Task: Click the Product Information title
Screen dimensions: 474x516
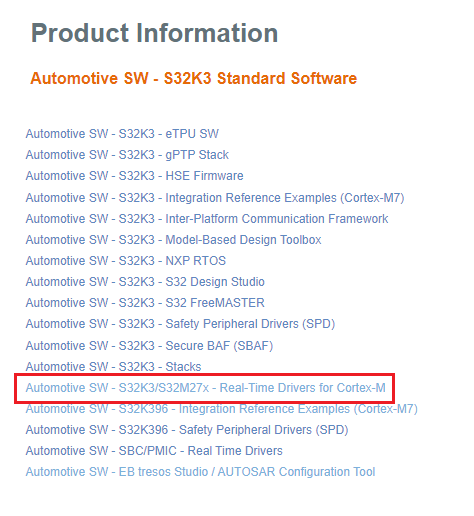Action: tap(154, 33)
